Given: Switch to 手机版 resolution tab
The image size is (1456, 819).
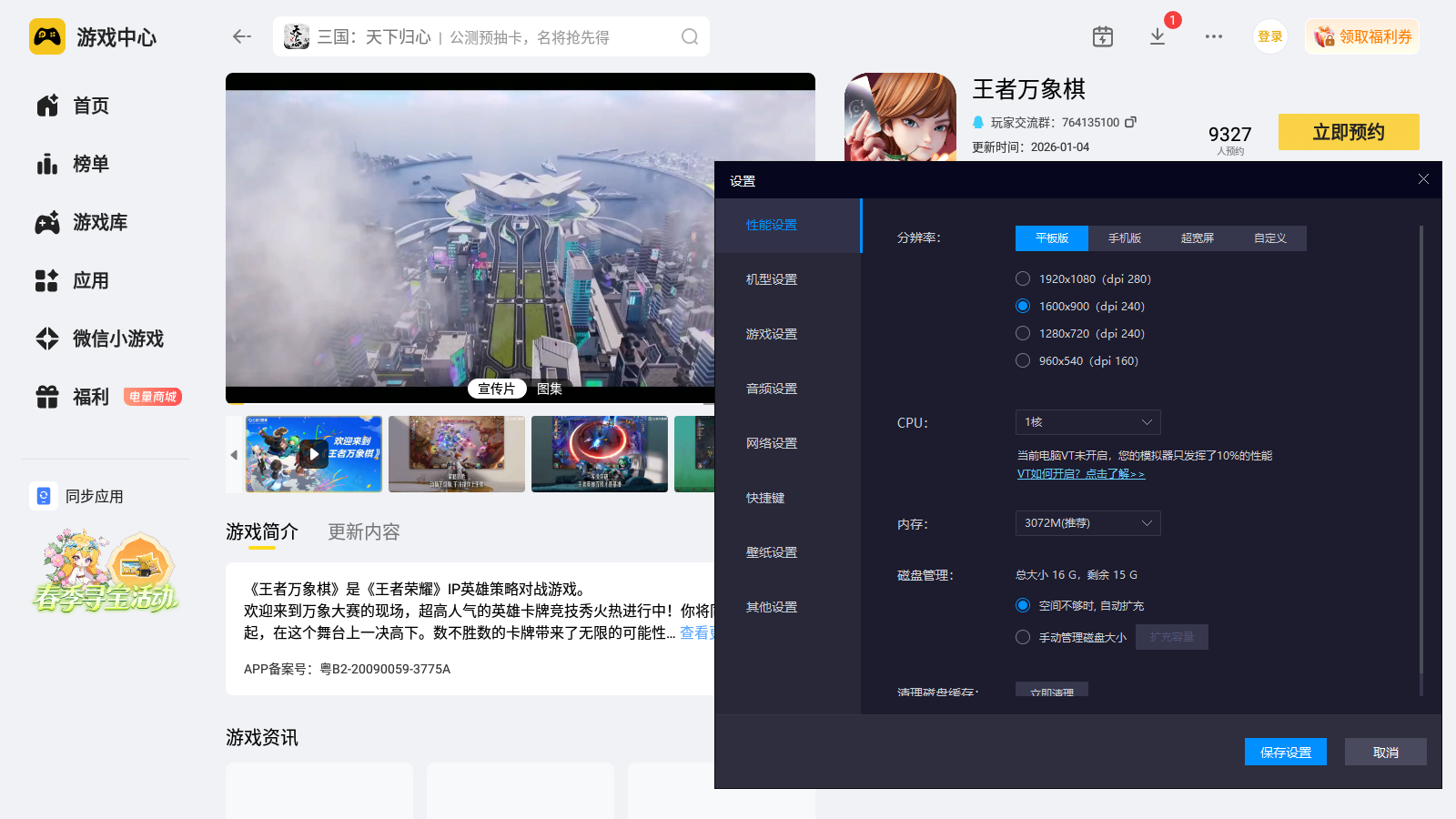Looking at the screenshot, I should coord(1125,238).
